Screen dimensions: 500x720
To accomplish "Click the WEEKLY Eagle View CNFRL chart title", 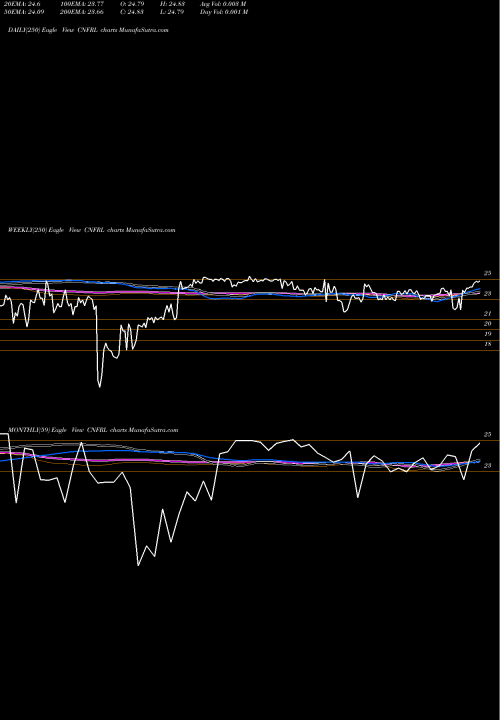I will coord(92,230).
